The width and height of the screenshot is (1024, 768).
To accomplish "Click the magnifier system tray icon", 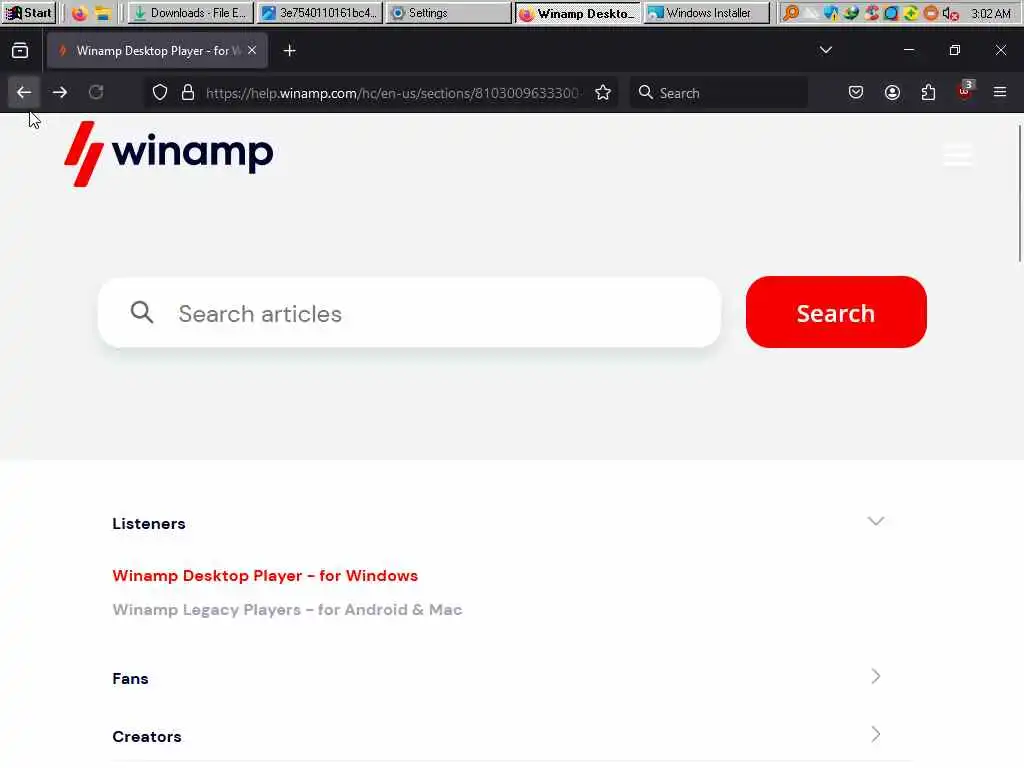I will pos(791,13).
